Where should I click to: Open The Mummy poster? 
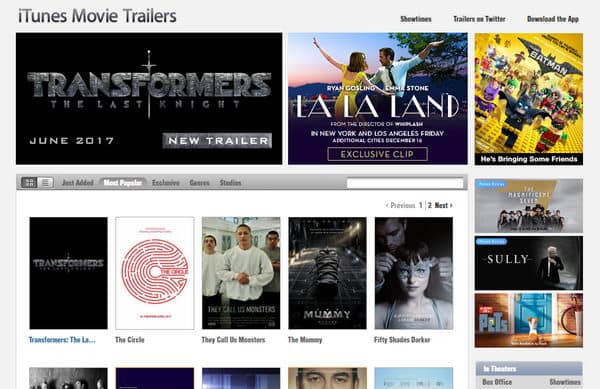click(327, 273)
